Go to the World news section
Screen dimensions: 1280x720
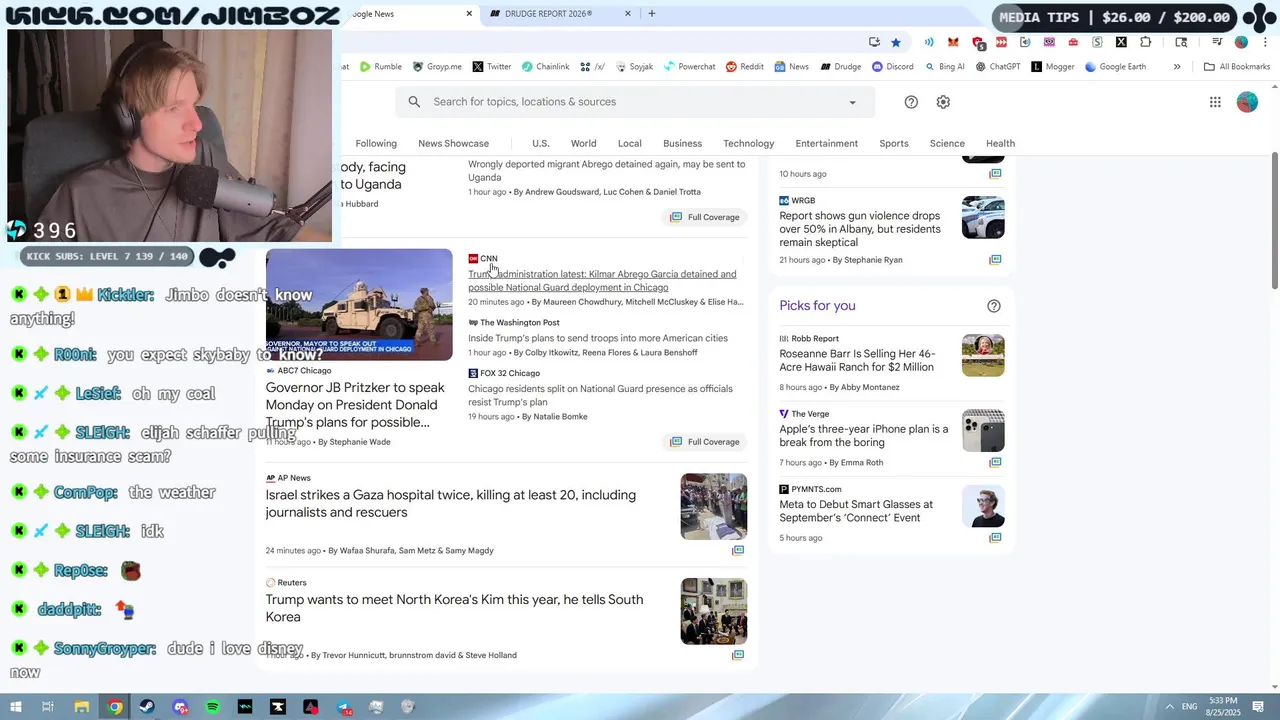click(x=584, y=143)
